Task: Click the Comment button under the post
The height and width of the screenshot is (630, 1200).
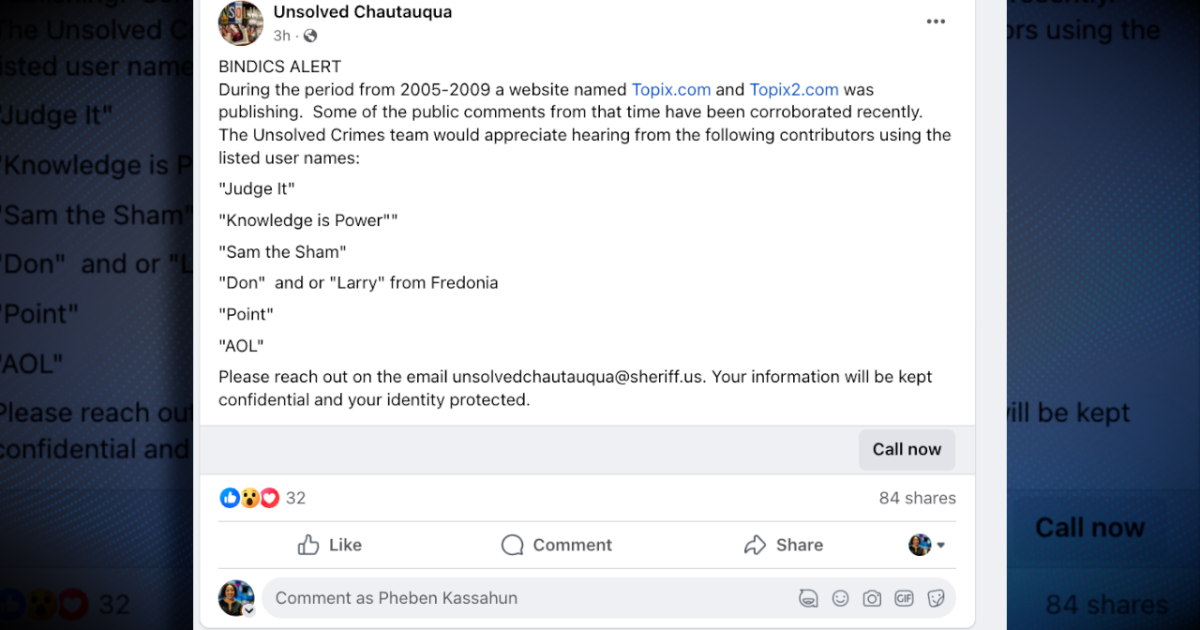Action: (x=556, y=545)
